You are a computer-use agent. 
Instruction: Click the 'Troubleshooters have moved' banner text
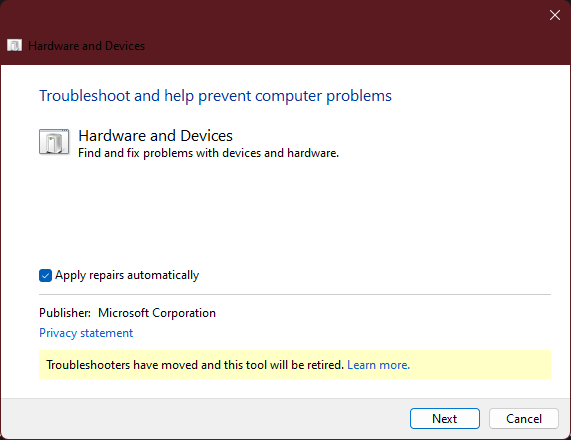(195, 365)
